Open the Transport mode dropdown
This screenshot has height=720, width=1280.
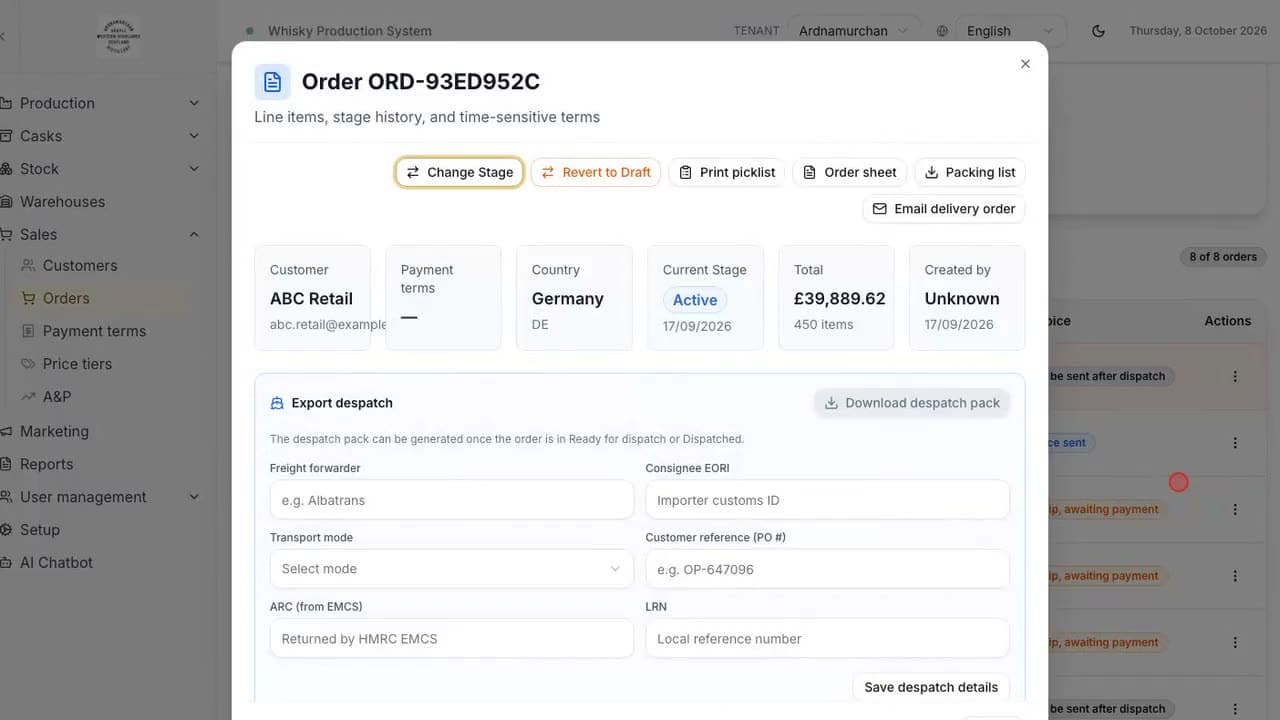tap(451, 569)
